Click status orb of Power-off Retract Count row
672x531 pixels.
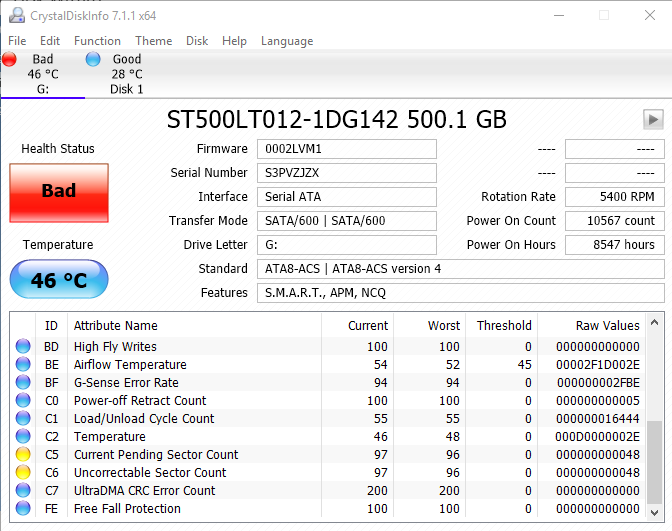click(x=23, y=400)
